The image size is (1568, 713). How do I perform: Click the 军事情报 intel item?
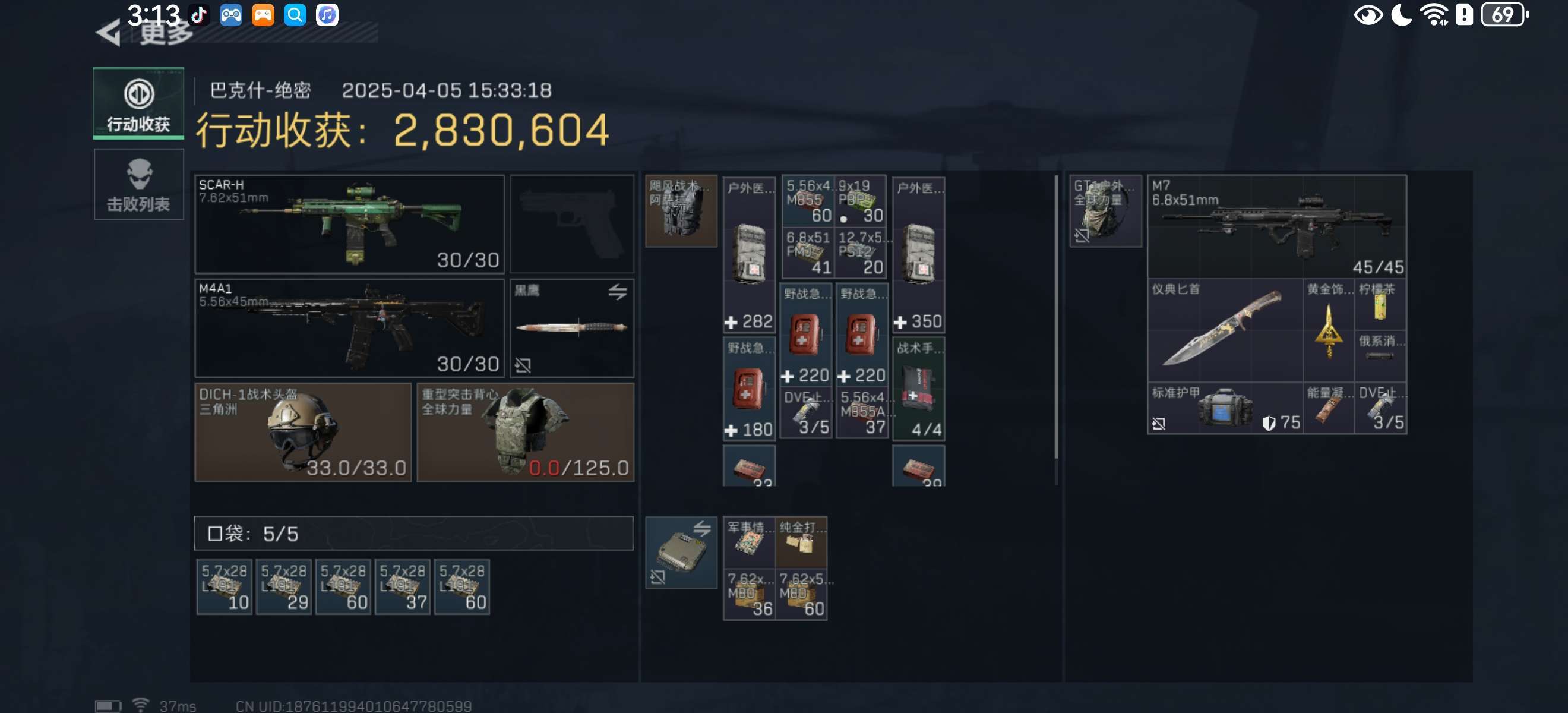point(749,541)
